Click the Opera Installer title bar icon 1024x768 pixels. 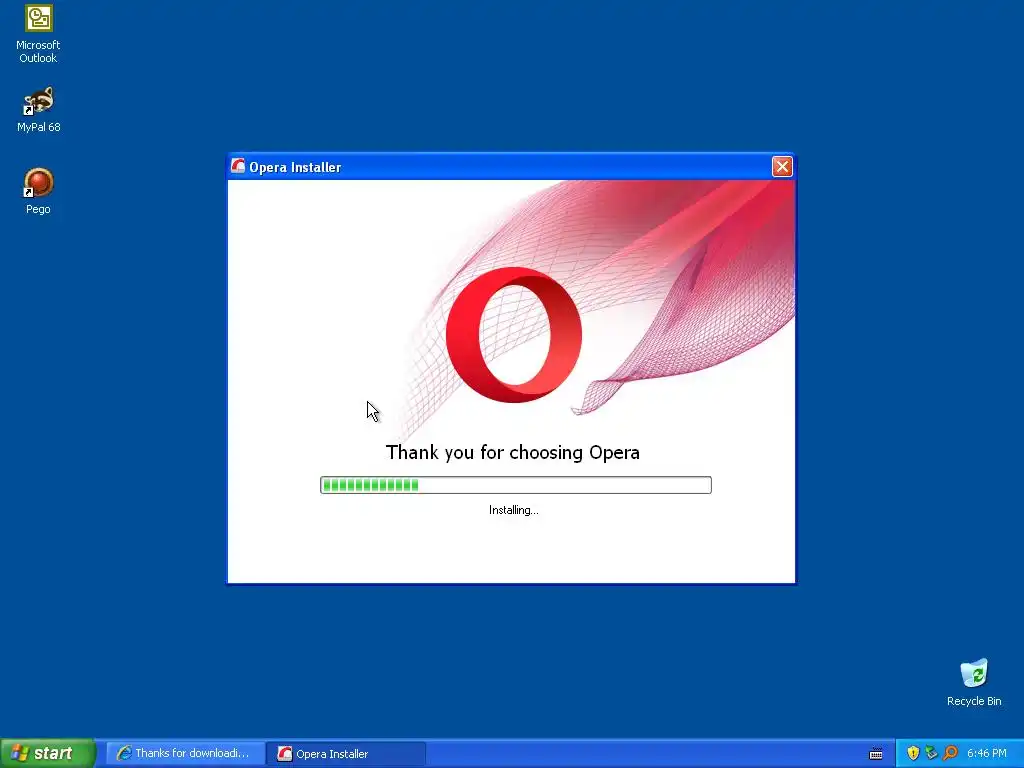[x=238, y=167]
